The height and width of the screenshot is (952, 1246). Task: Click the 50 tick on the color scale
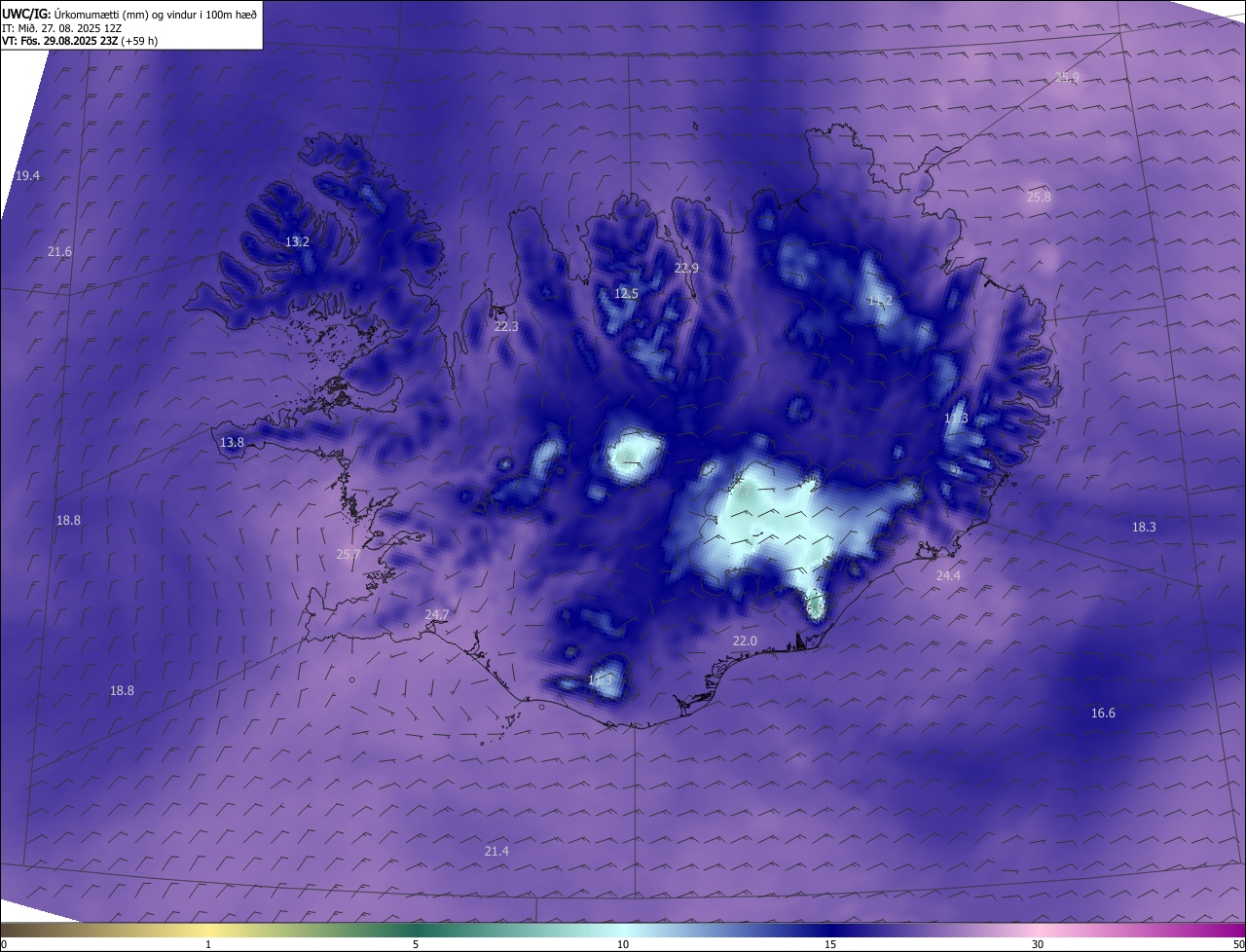tap(1238, 944)
